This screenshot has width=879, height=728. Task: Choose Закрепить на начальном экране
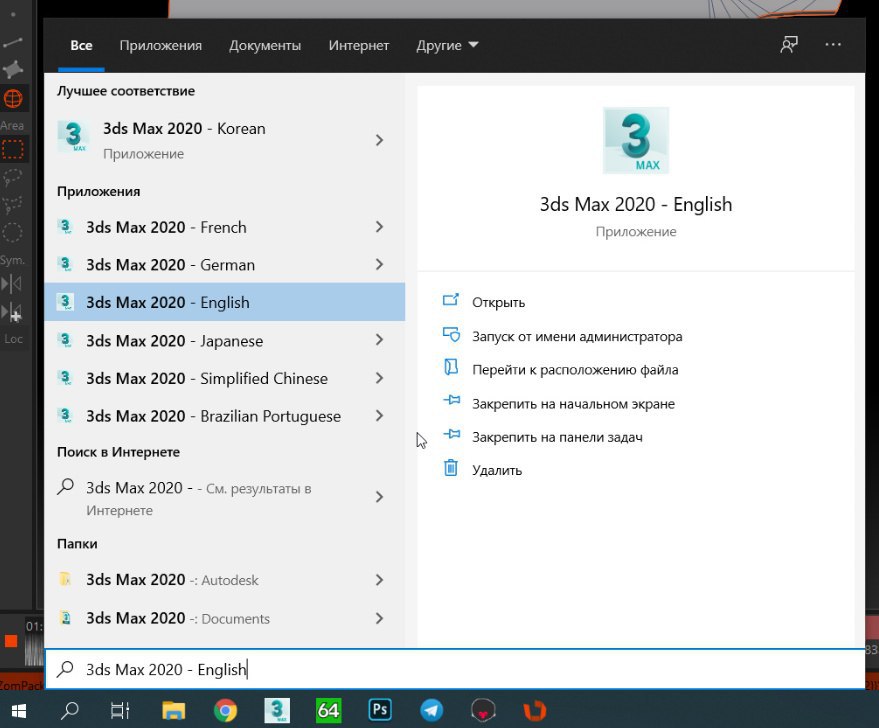pos(573,404)
